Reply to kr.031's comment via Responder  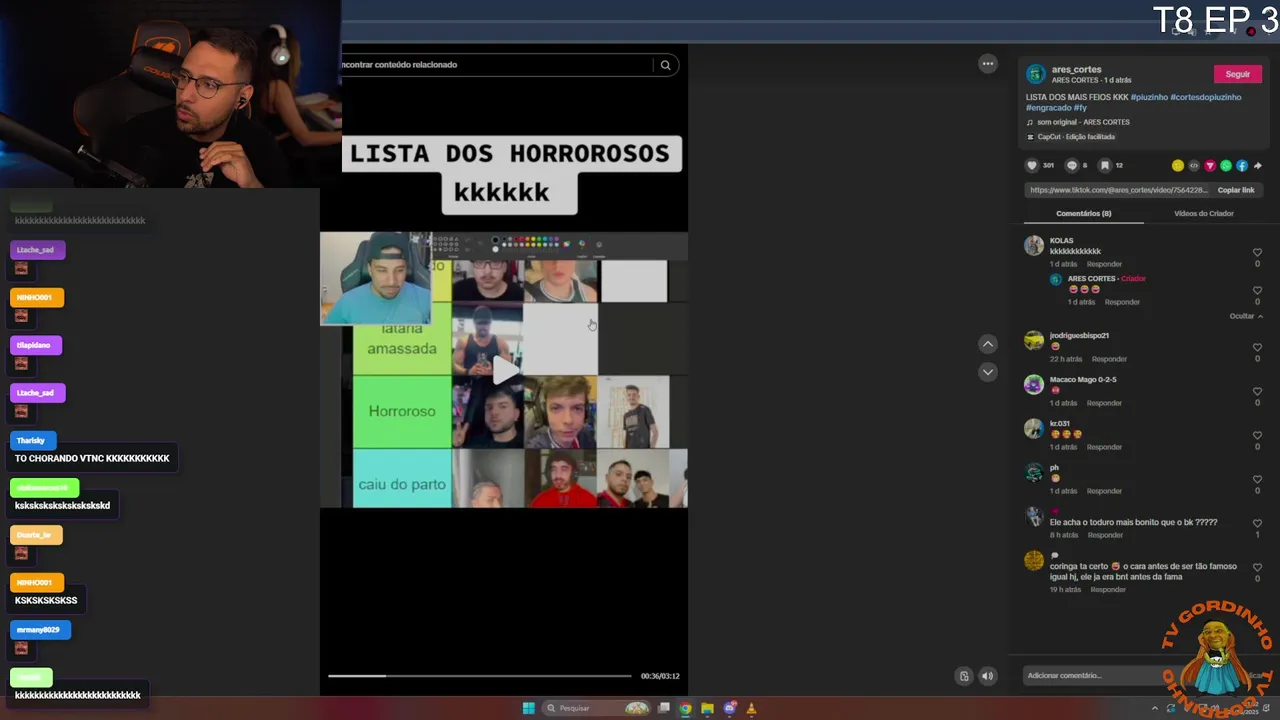click(x=1104, y=447)
